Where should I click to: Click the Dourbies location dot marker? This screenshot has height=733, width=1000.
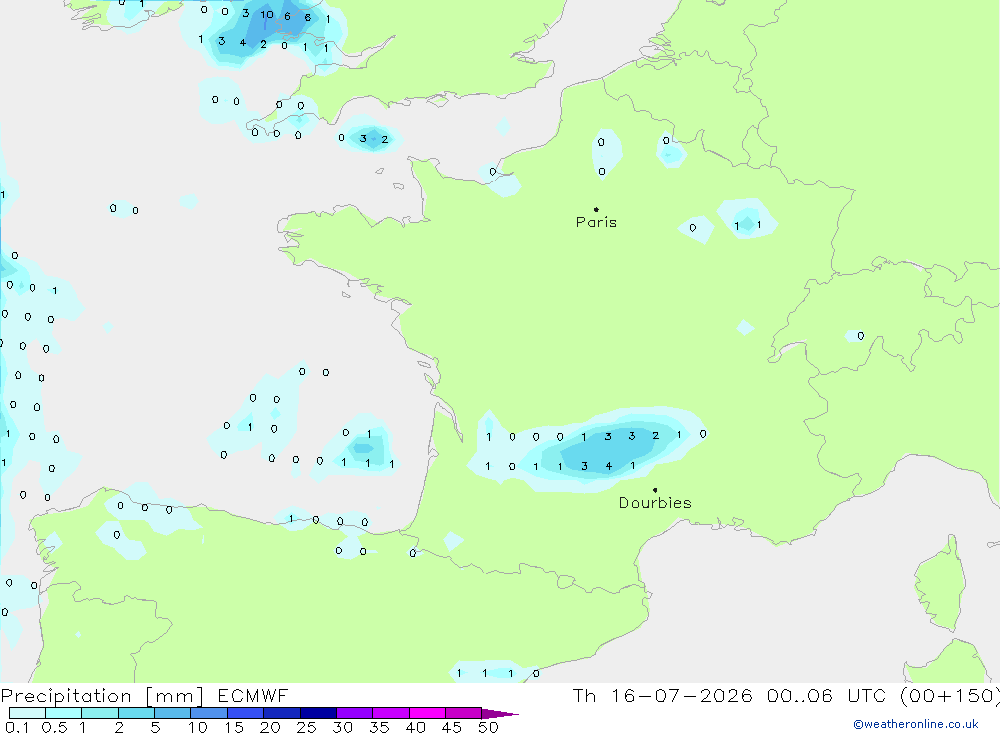click(655, 490)
